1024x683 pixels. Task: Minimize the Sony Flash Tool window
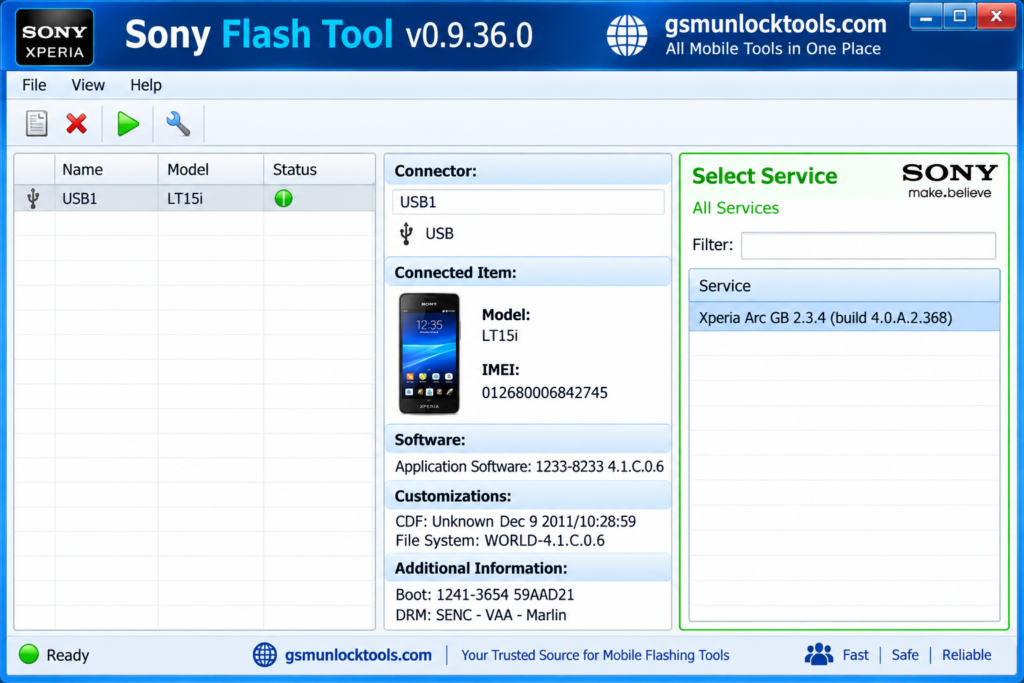click(926, 17)
